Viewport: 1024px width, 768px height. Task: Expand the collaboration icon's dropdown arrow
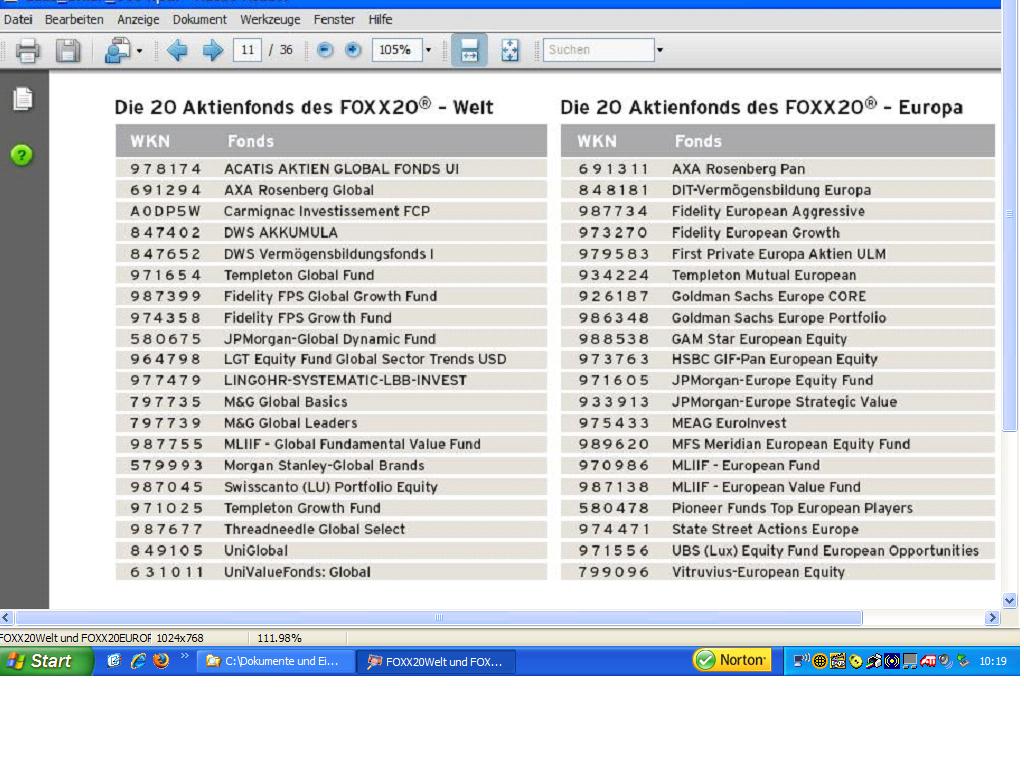point(139,50)
